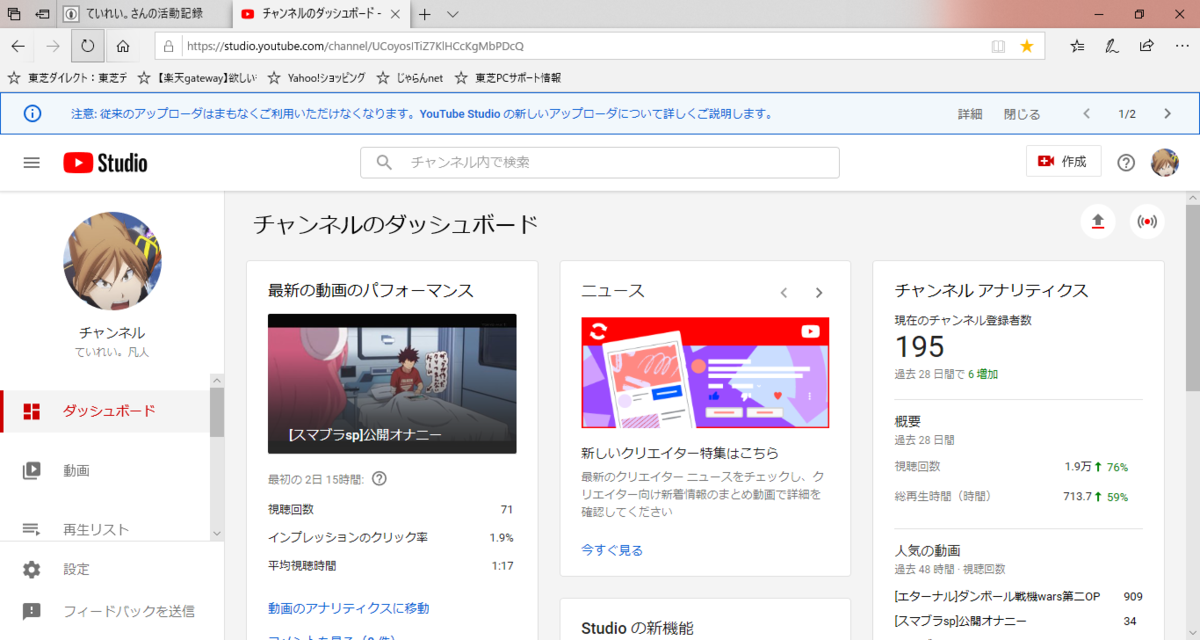Click help icon beside 最初の2日15時間

tap(379, 478)
